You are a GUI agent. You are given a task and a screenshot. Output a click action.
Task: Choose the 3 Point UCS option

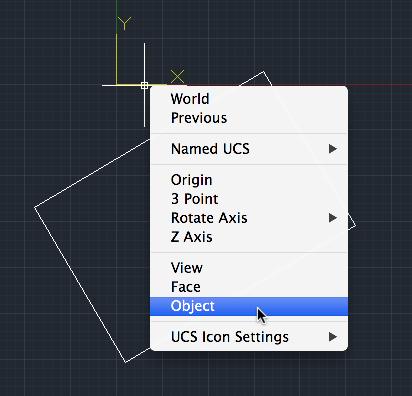249,199
